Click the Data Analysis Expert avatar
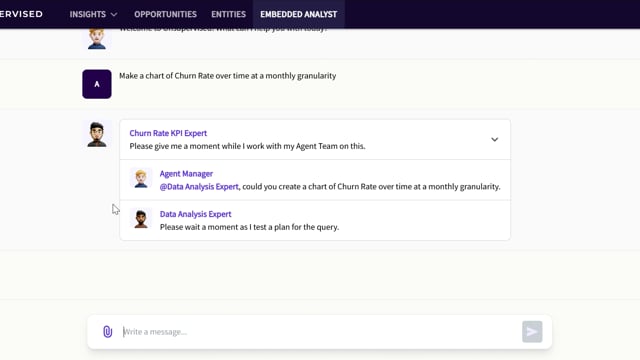The height and width of the screenshot is (360, 640). coord(141,218)
